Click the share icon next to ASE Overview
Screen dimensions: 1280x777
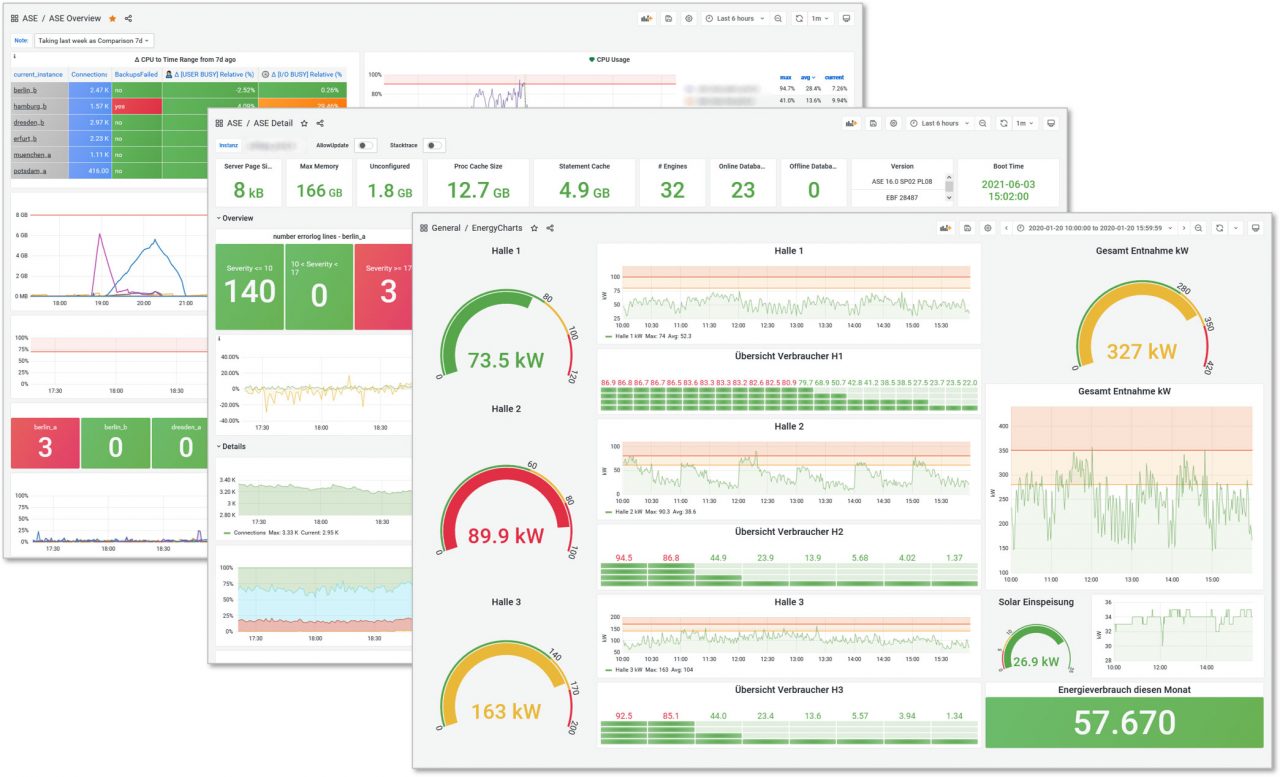129,17
